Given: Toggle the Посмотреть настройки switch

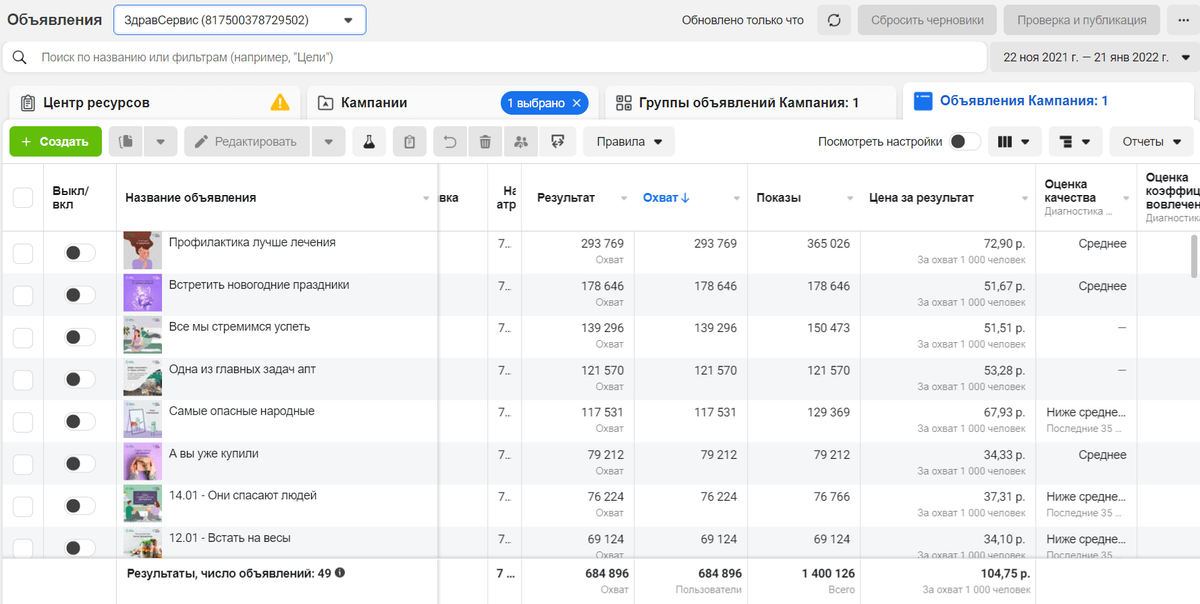Looking at the screenshot, I should coord(965,142).
